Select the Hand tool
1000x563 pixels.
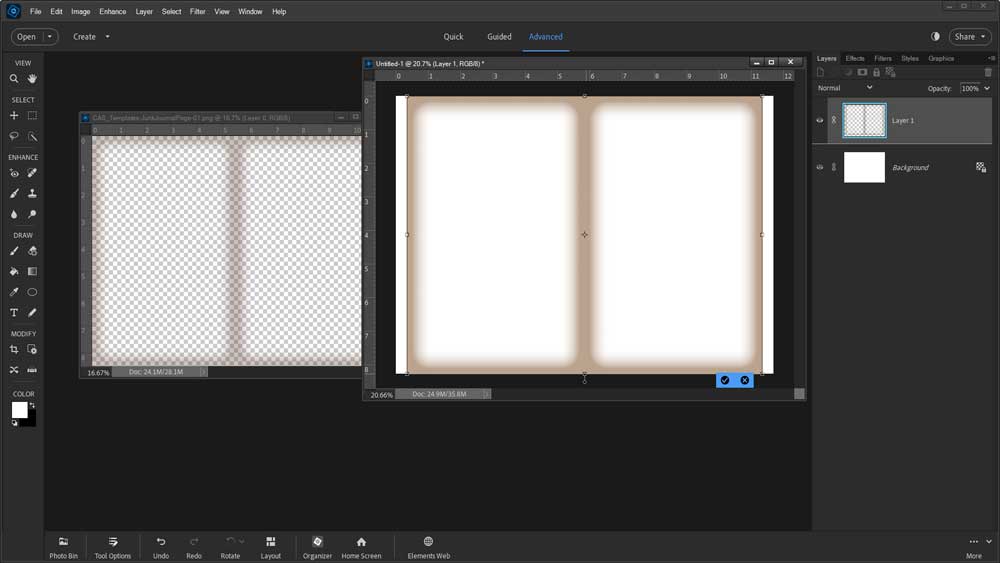tap(32, 79)
